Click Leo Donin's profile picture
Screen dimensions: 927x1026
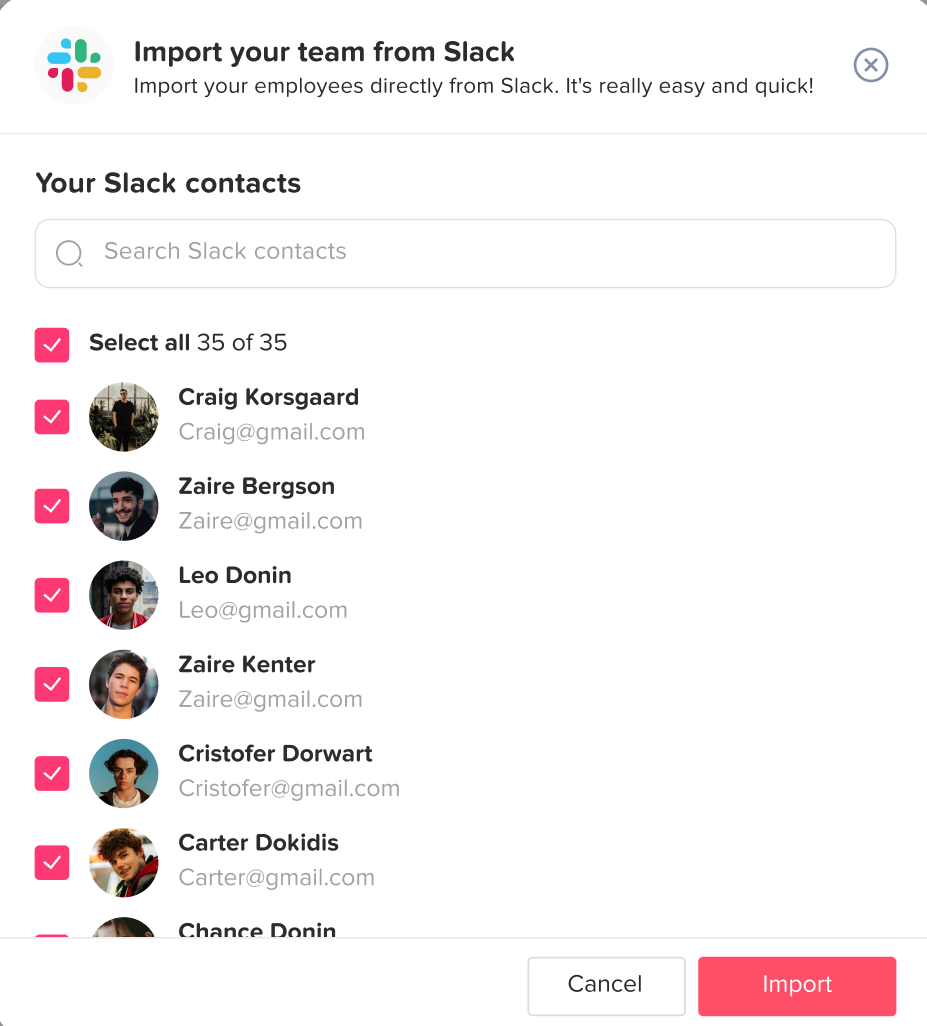[124, 595]
